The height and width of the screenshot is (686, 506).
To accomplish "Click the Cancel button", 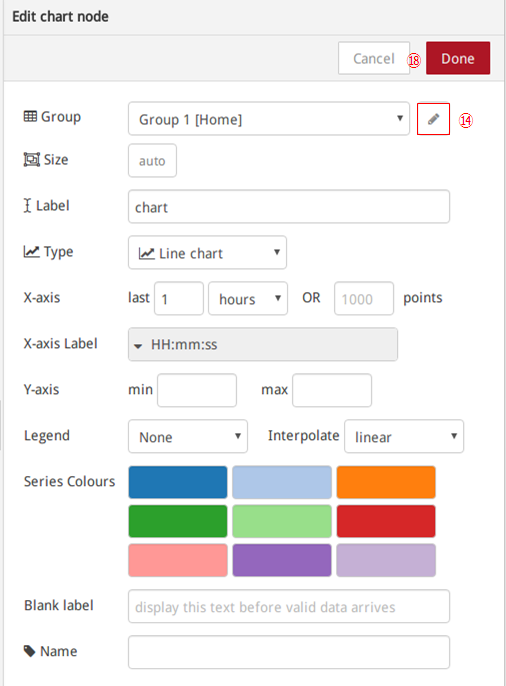I will coord(374,58).
